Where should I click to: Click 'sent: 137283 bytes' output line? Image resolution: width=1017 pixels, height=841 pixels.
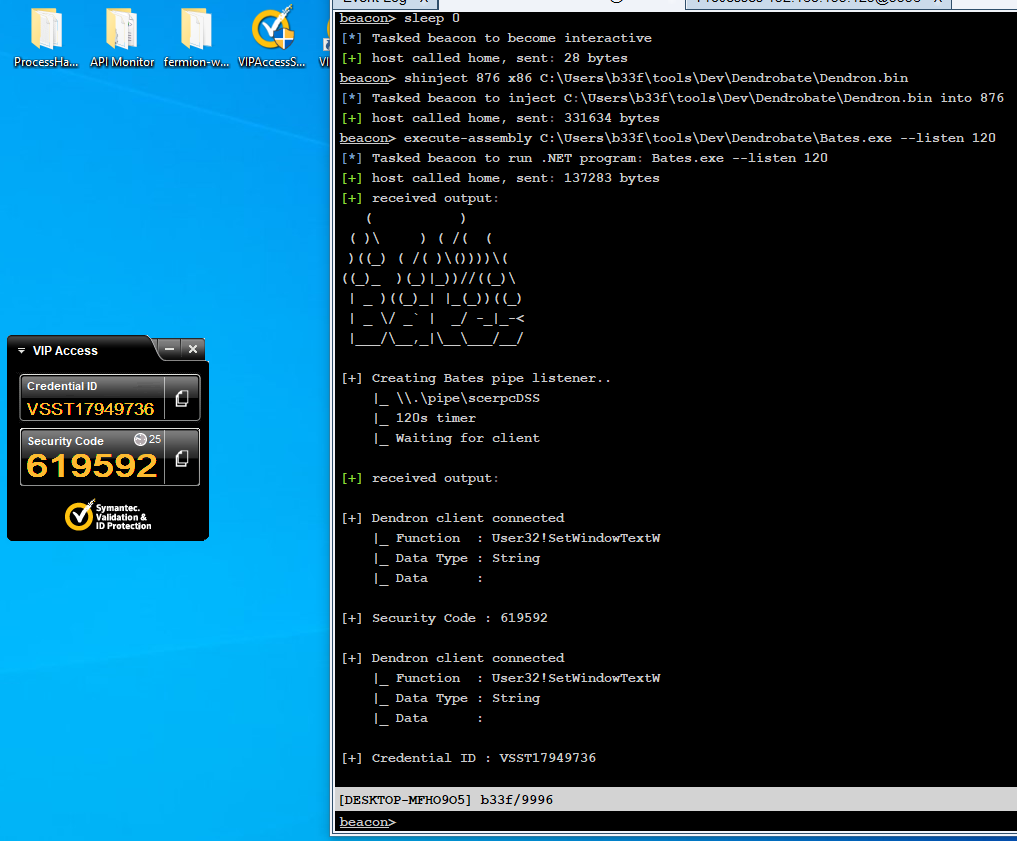pos(500,178)
